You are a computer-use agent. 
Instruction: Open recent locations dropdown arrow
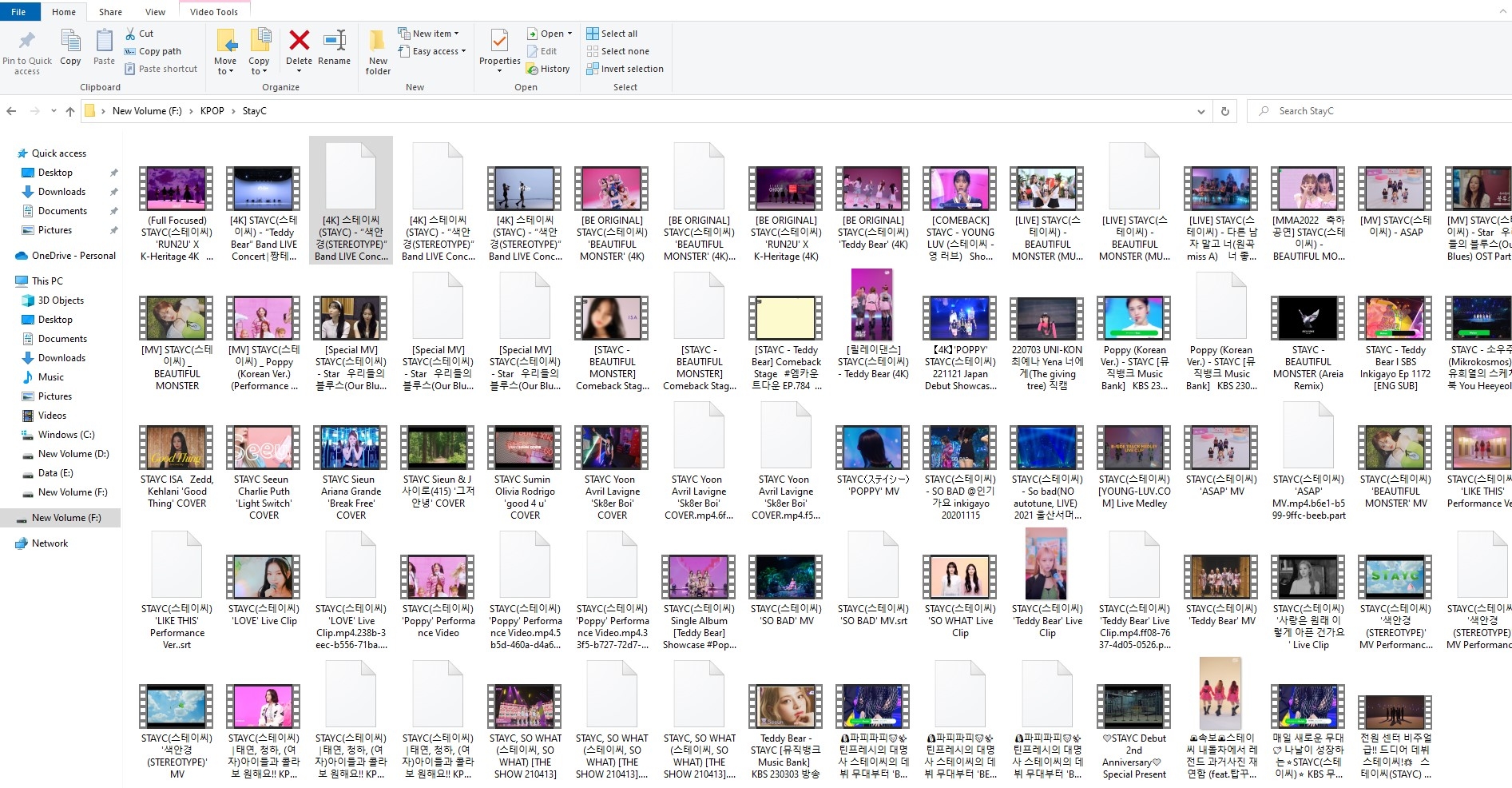point(54,111)
